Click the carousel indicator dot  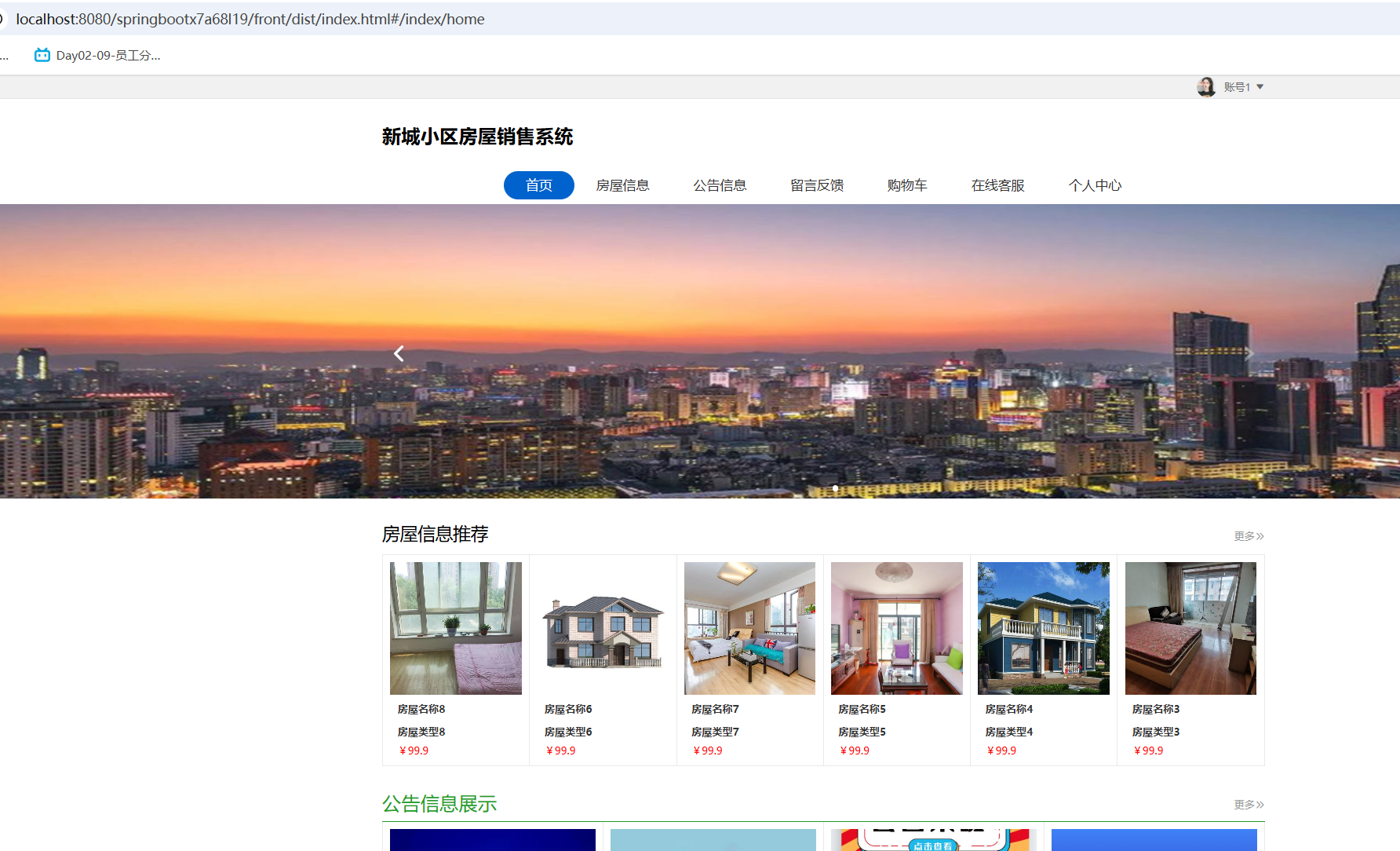[835, 488]
